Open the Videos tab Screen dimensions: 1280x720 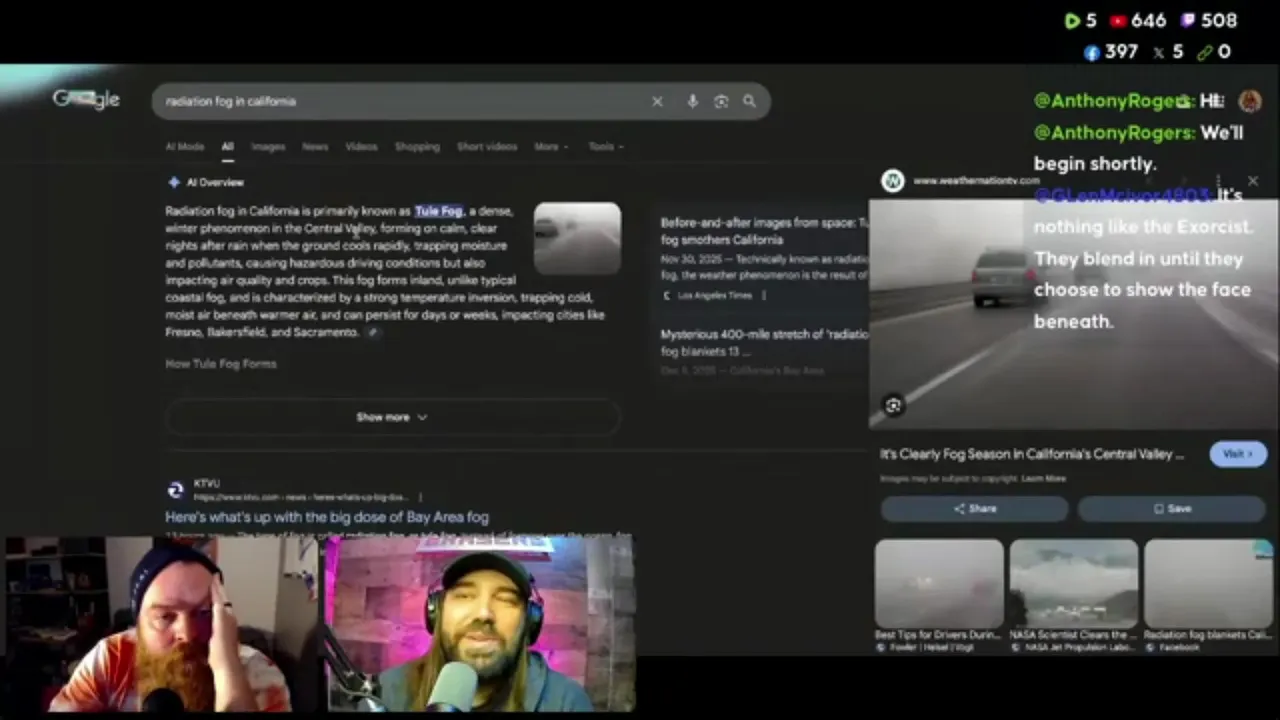[x=361, y=146]
